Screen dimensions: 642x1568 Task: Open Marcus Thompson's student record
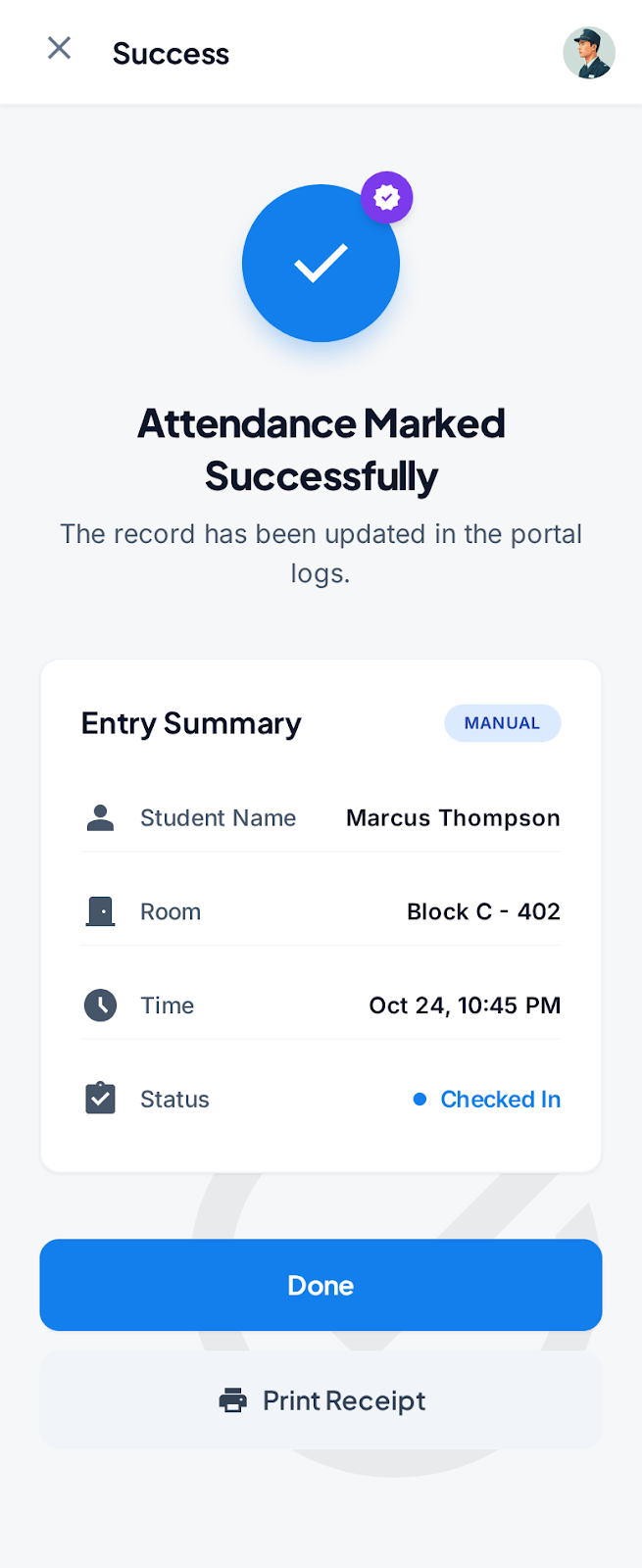tap(452, 817)
